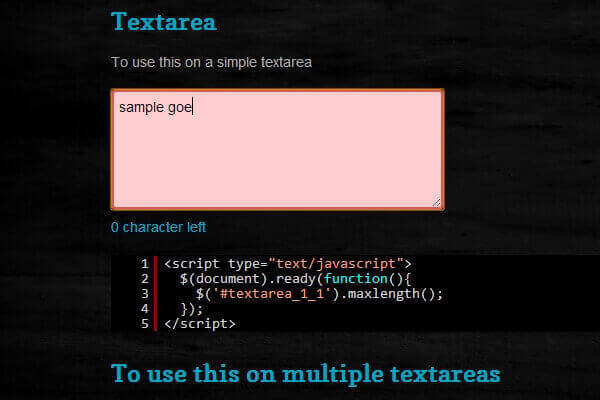Click the 'sample goe' text in the textarea
Image resolution: width=600 pixels, height=400 pixels.
click(154, 106)
